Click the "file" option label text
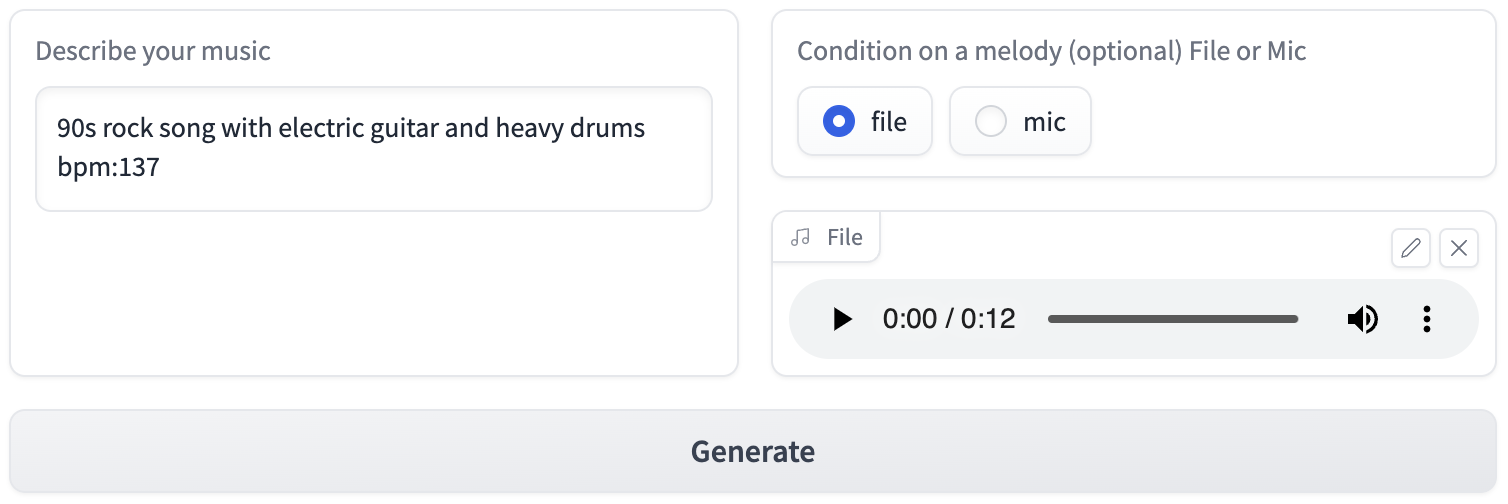The image size is (1508, 504). tap(889, 122)
